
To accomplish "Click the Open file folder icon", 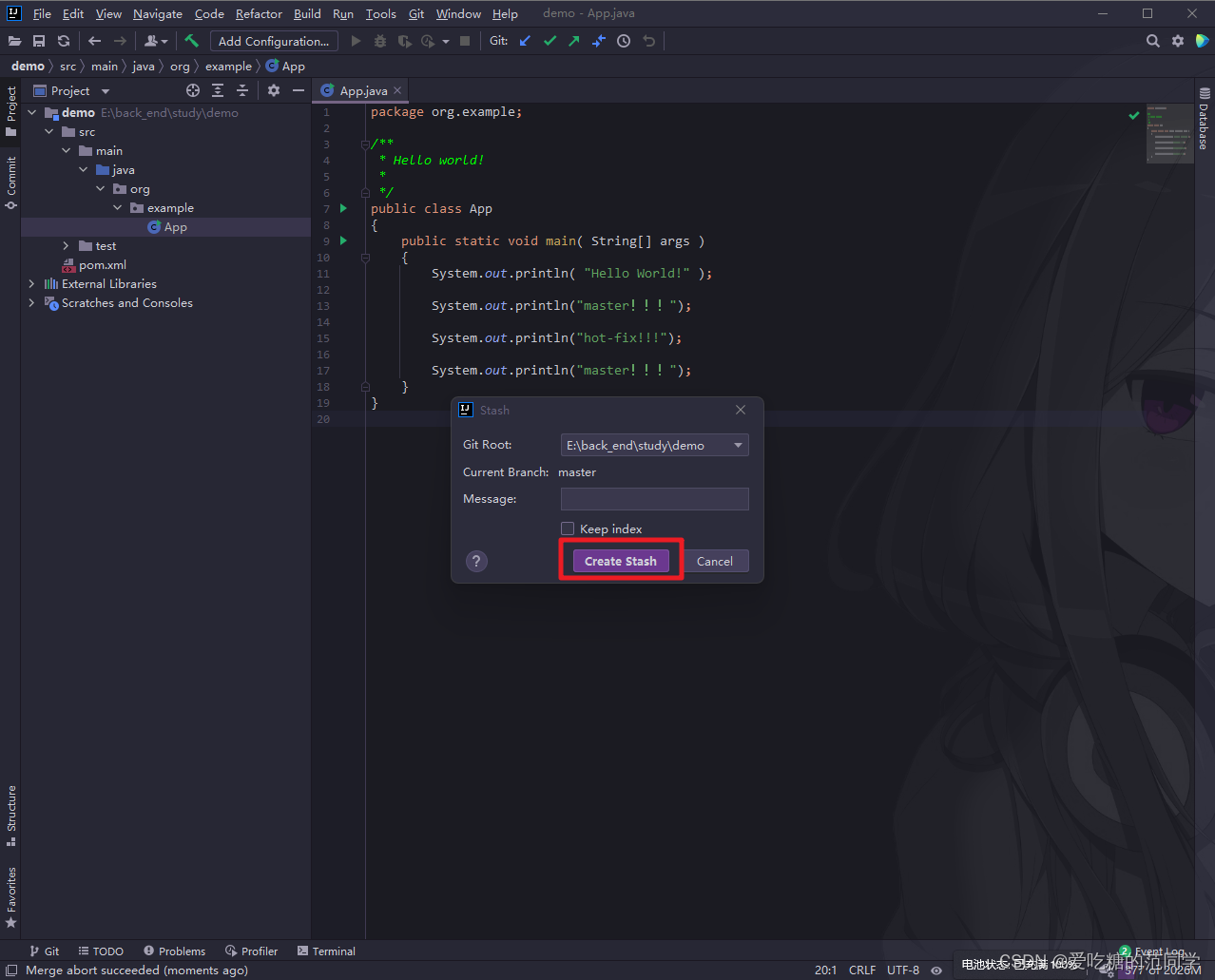I will 14,41.
